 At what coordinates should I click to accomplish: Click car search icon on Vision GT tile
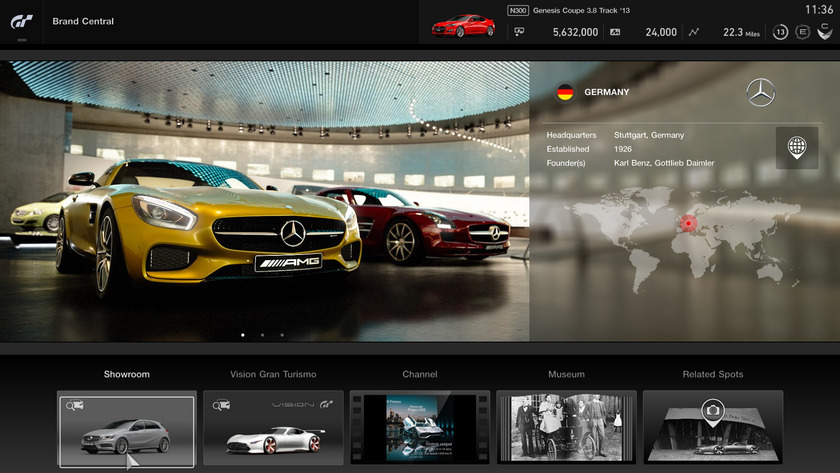click(x=221, y=406)
